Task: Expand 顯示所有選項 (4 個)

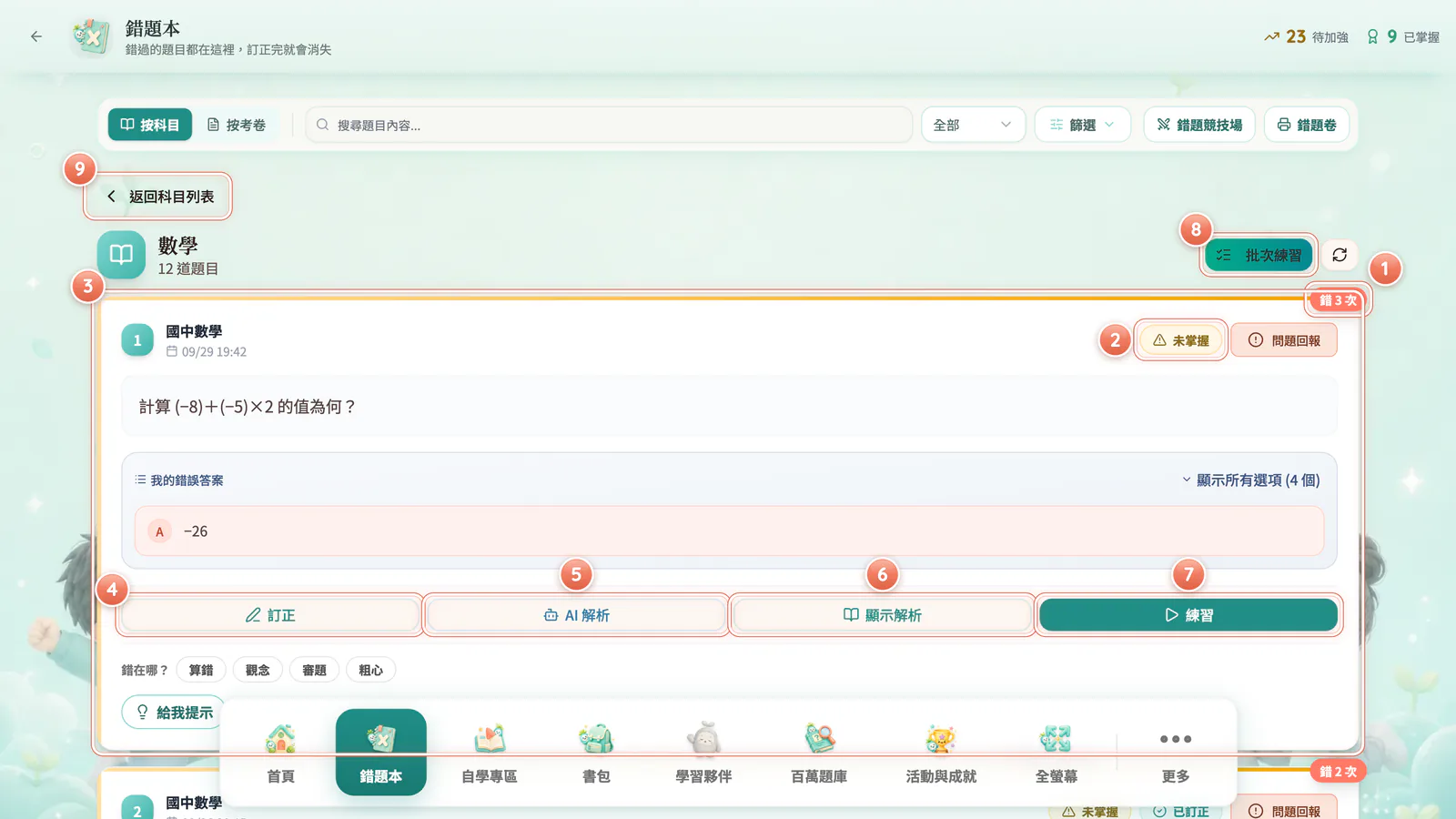Action: pyautogui.click(x=1250, y=480)
